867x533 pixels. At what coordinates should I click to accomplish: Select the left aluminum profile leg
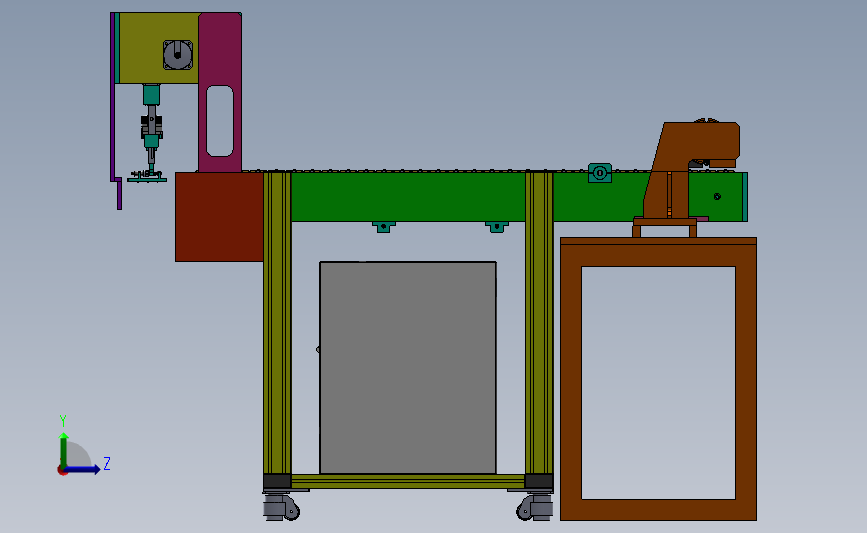click(277, 323)
